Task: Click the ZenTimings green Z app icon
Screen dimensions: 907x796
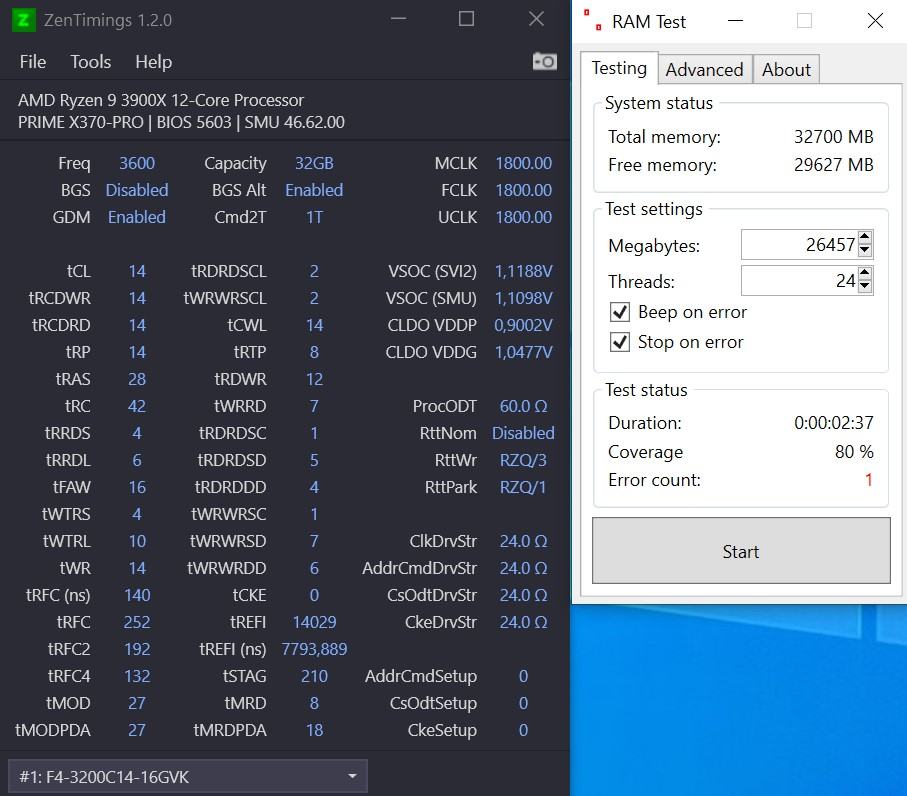Action: point(24,20)
